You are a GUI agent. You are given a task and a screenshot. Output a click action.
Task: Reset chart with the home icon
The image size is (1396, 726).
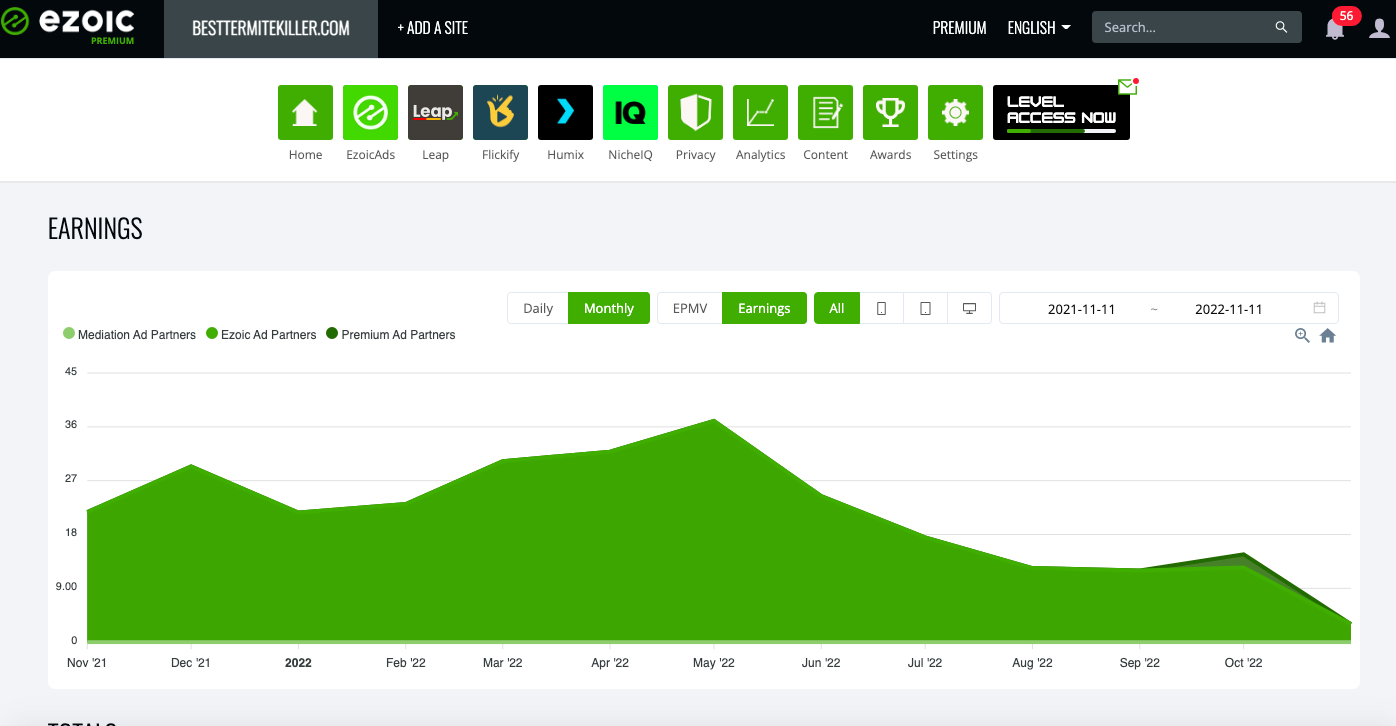(x=1328, y=336)
